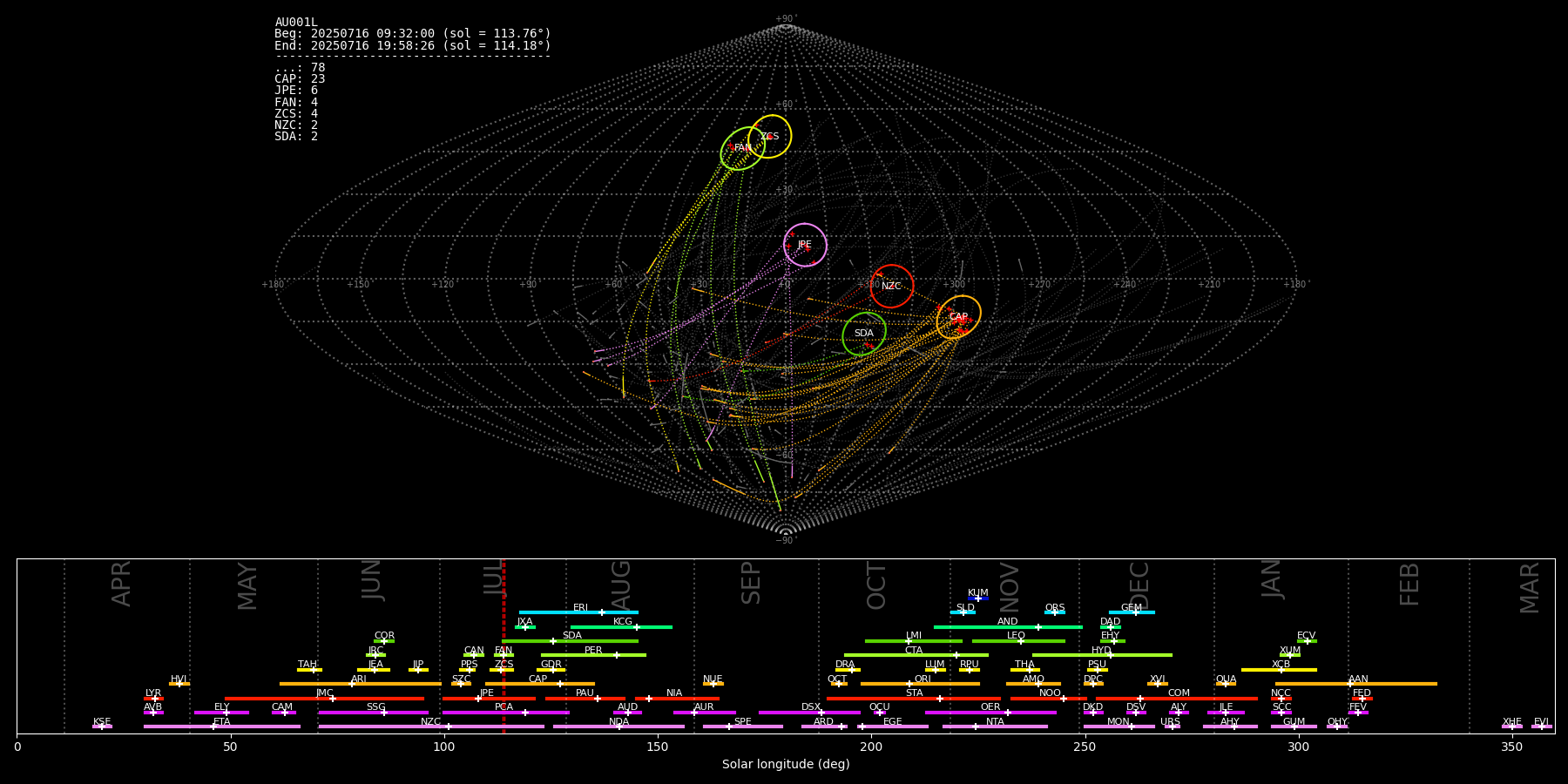Click the 'FAN: 4' legend entry
Screen dimensions: 1568x784
[296, 102]
